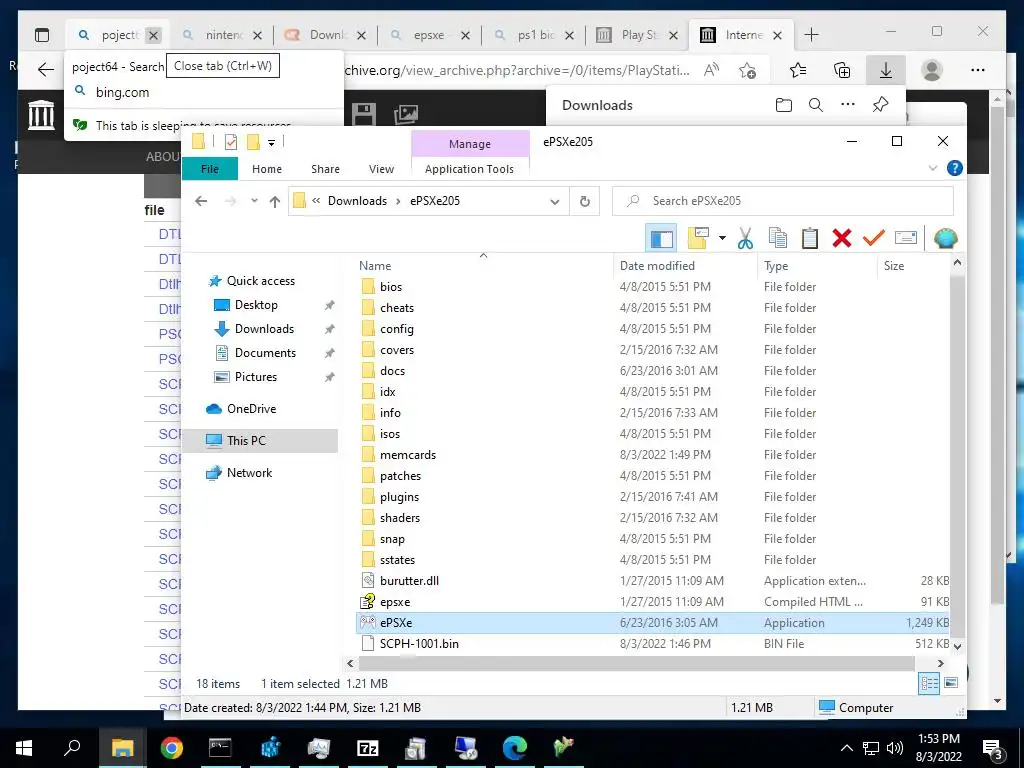Switch to large icons view layout
The height and width of the screenshot is (768, 1024).
[951, 683]
